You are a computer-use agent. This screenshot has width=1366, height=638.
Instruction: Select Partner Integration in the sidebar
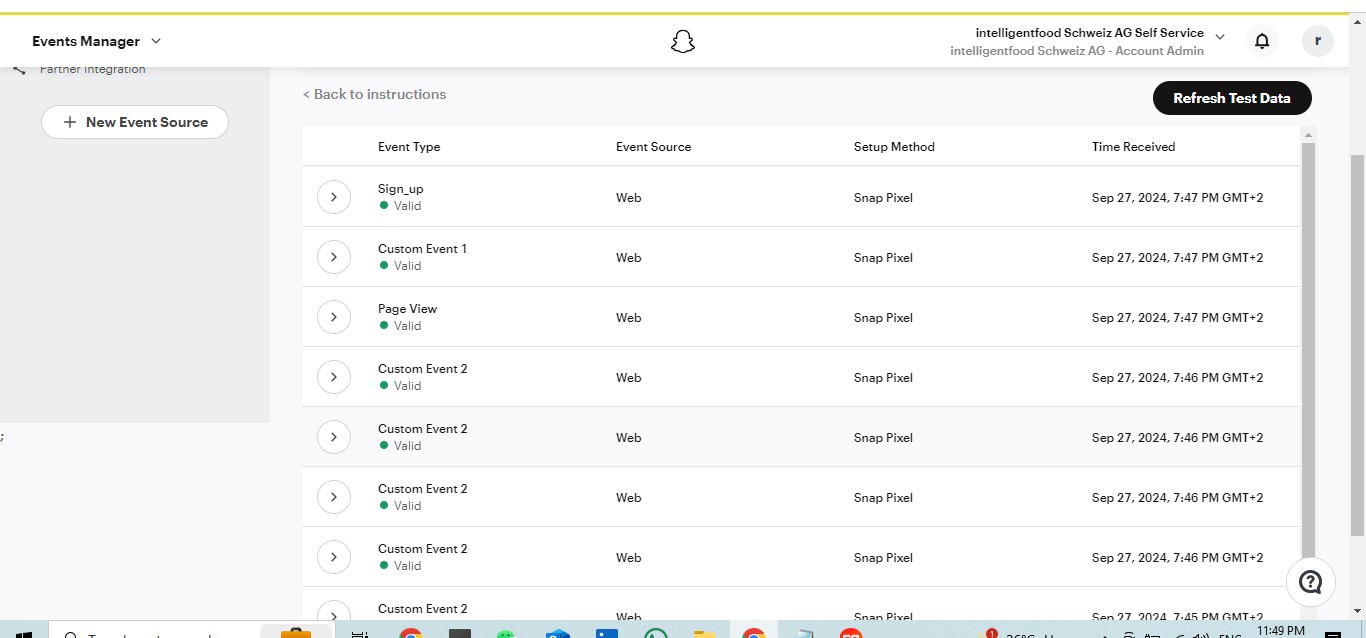tap(92, 69)
